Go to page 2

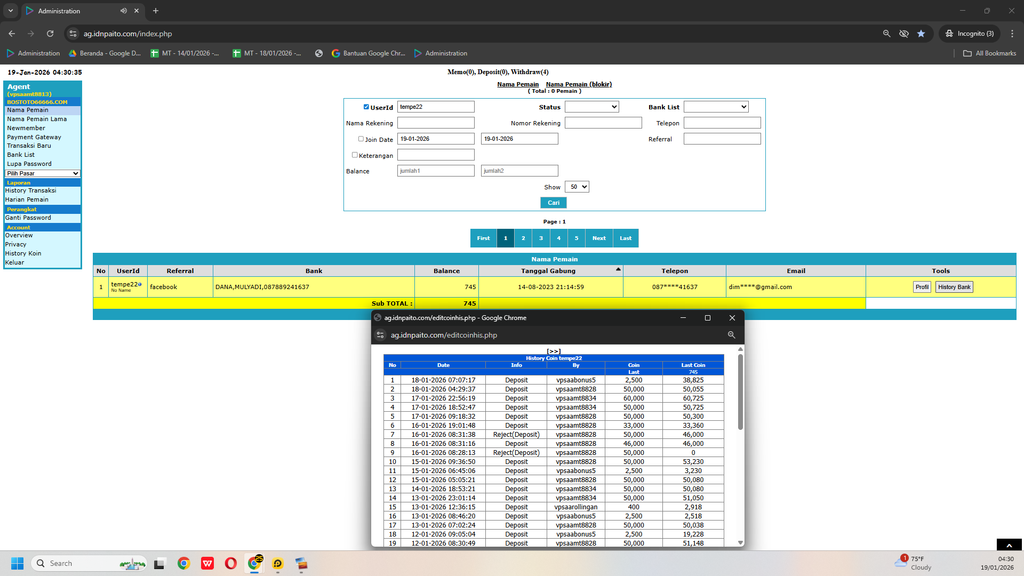point(523,238)
